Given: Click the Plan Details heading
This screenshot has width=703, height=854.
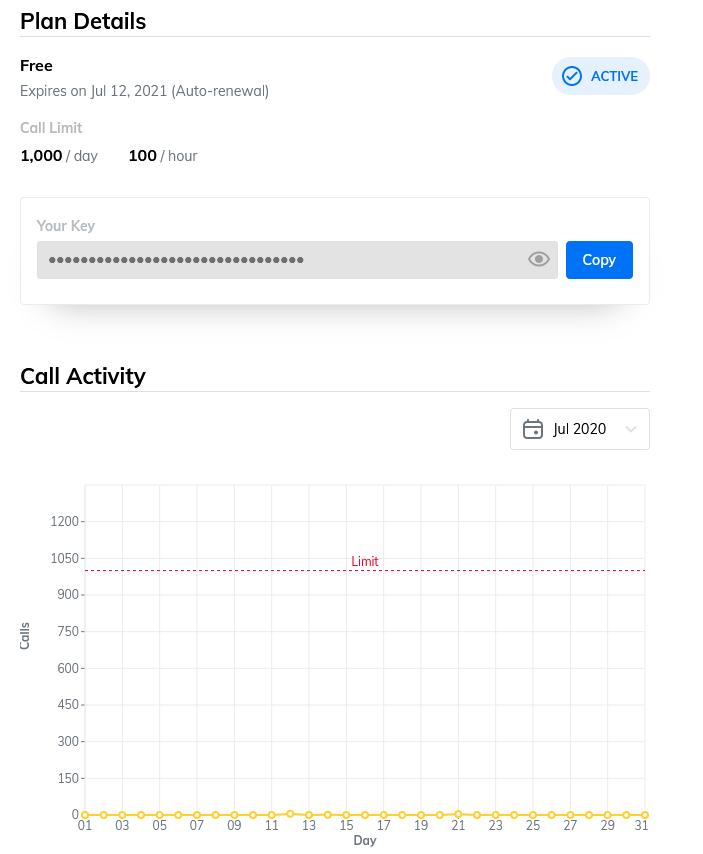Looking at the screenshot, I should pos(83,21).
